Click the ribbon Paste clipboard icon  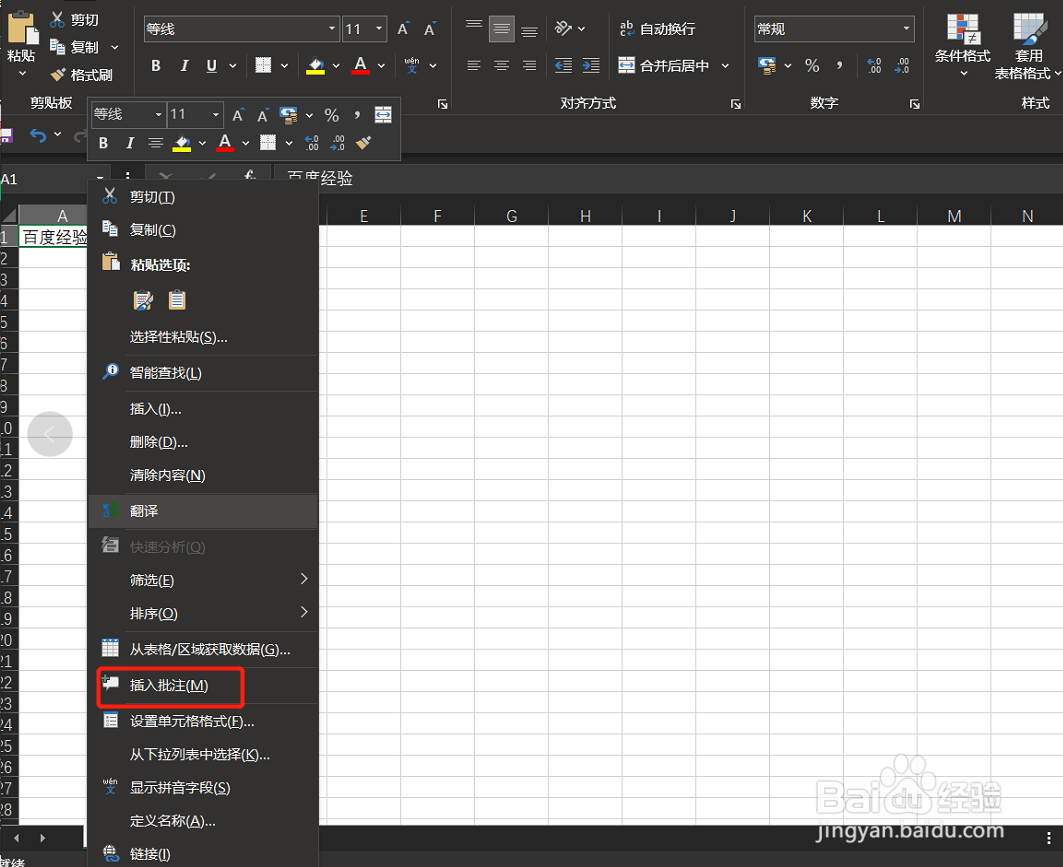[x=22, y=28]
